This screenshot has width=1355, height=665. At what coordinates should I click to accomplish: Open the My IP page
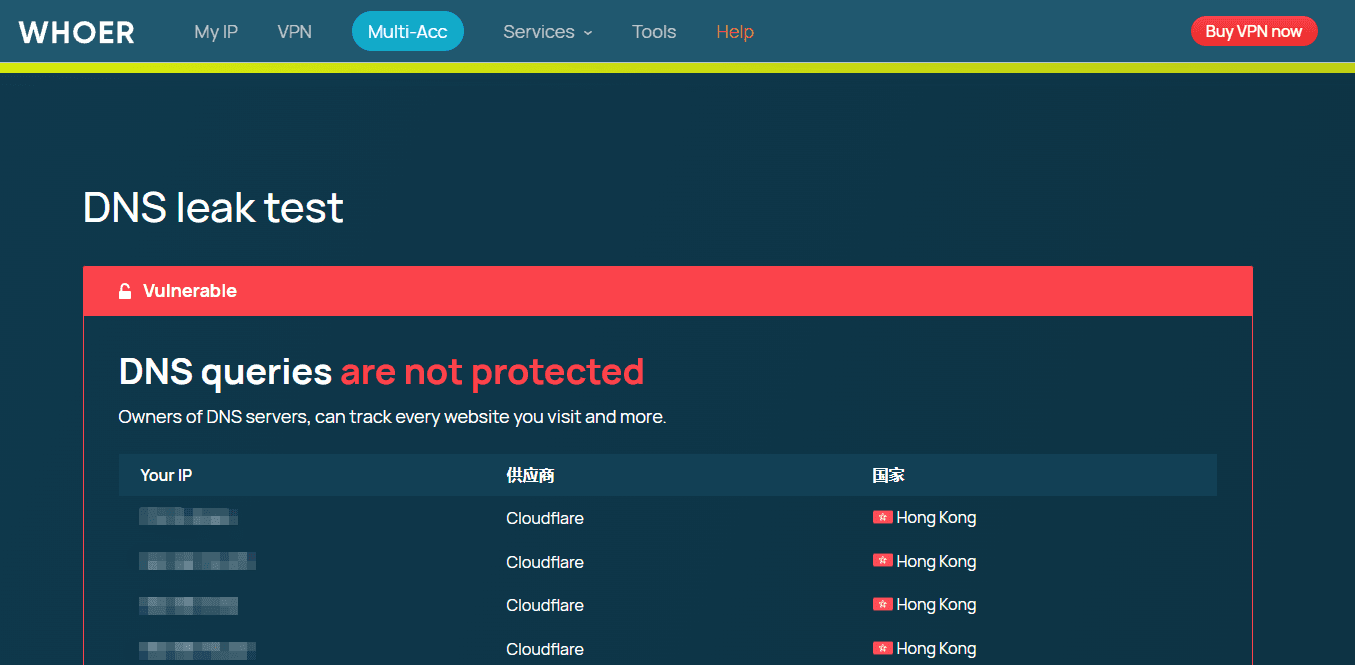tap(216, 32)
